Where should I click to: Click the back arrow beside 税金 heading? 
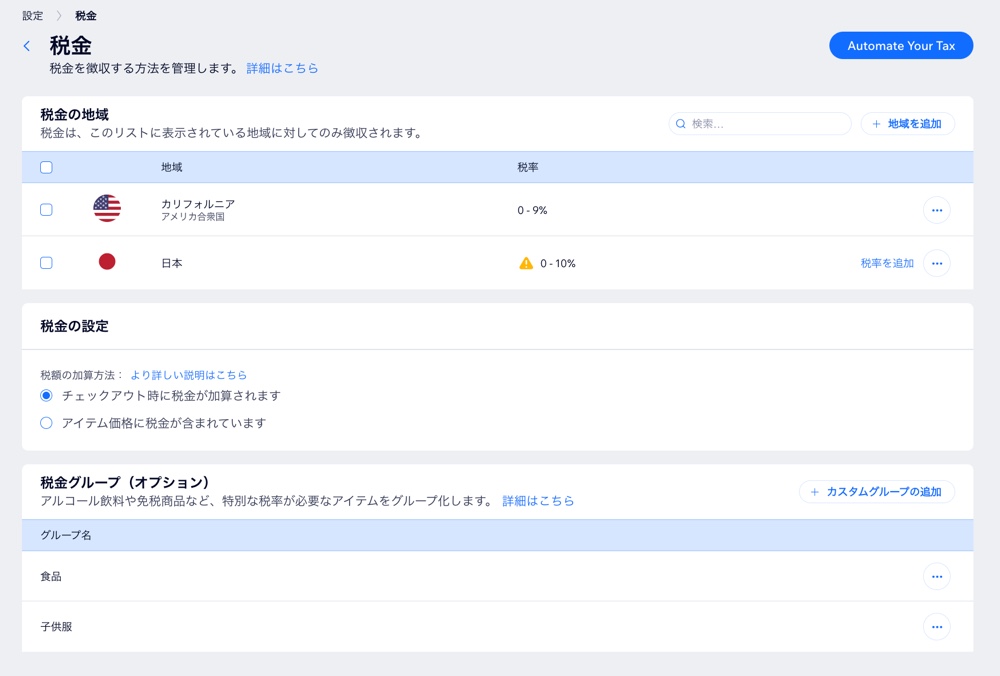point(25,45)
